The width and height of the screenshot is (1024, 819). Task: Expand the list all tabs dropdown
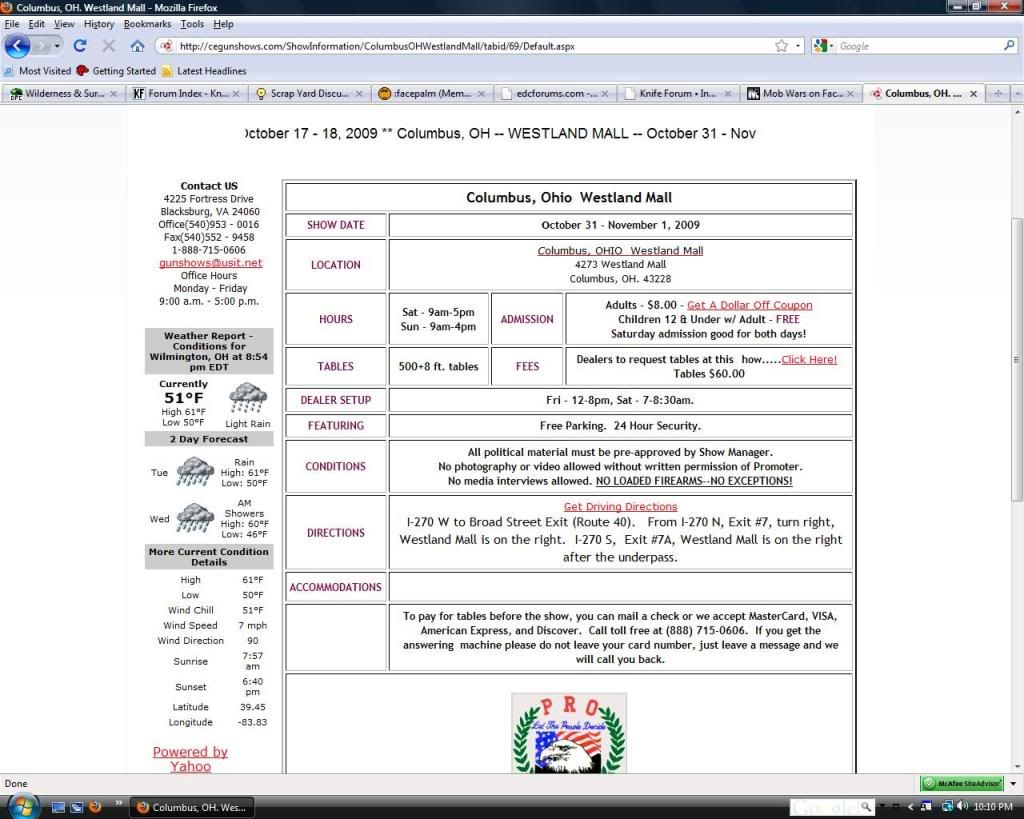[1015, 93]
